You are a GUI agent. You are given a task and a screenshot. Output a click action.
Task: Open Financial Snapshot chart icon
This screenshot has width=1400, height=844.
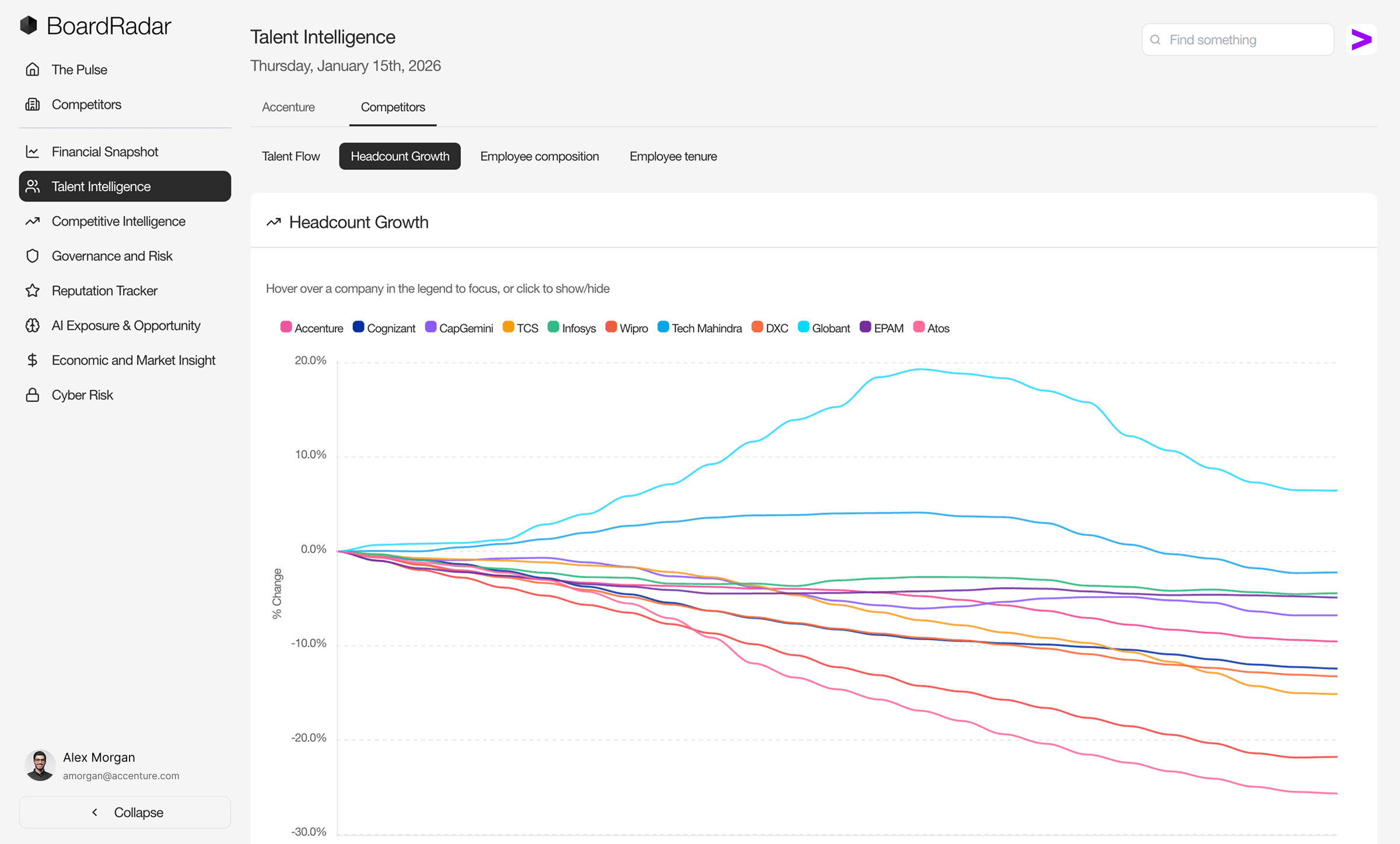coord(33,152)
